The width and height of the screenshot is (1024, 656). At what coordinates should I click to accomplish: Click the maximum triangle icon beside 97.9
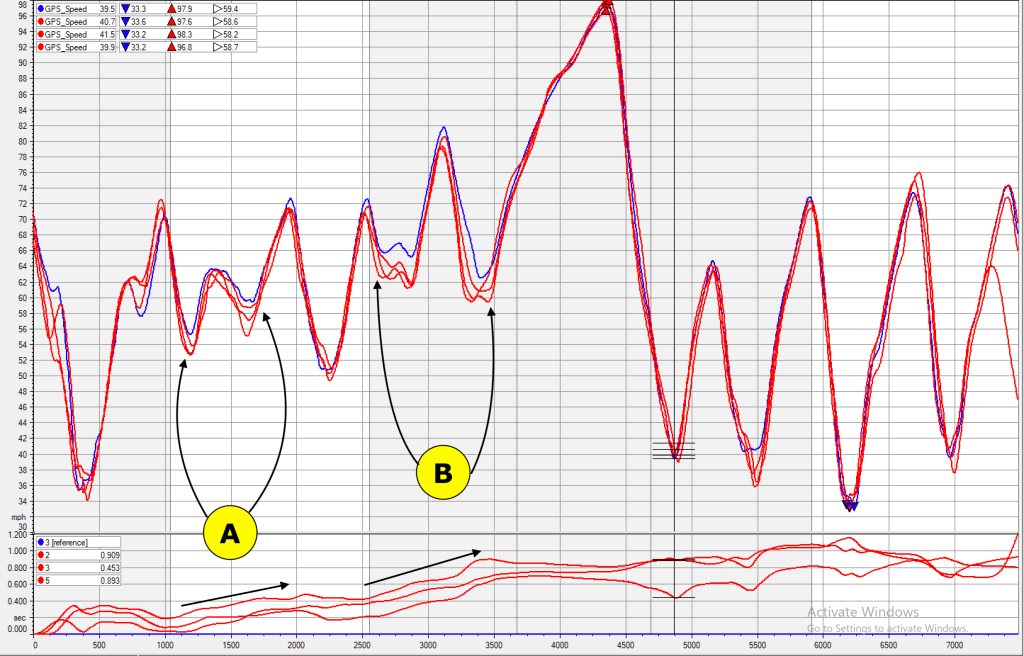pos(171,8)
